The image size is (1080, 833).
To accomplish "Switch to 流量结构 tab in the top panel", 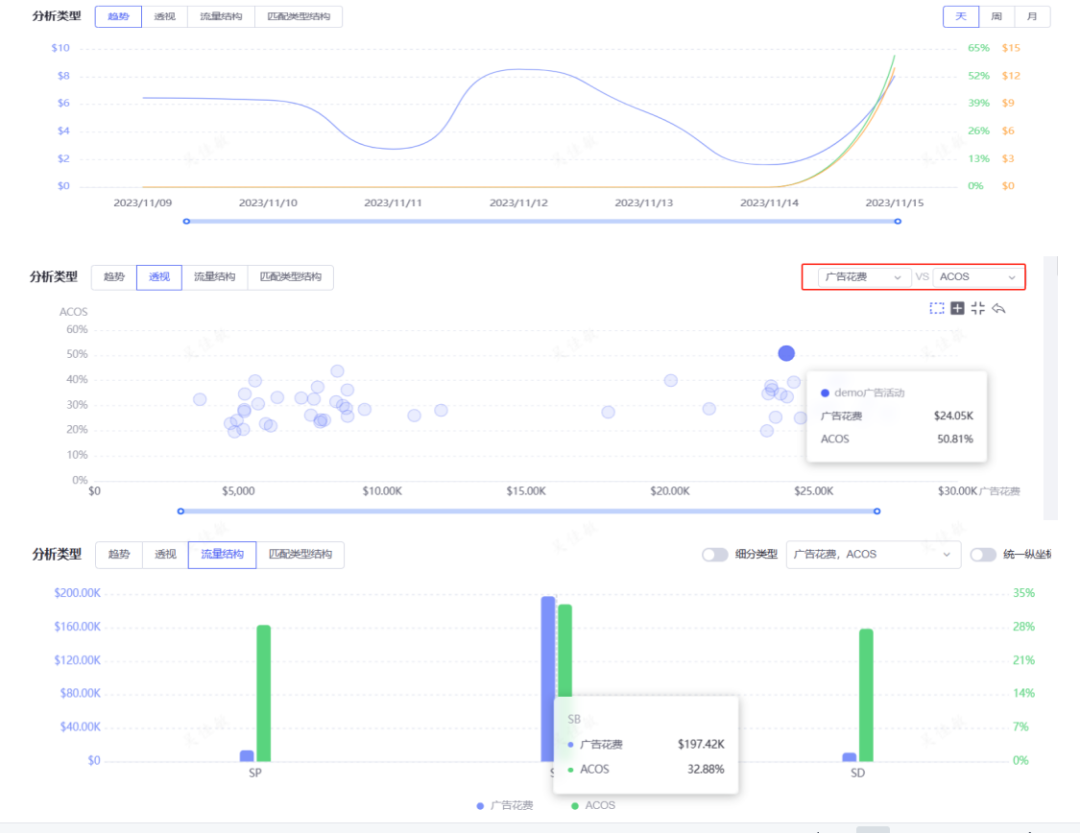I will [x=220, y=17].
